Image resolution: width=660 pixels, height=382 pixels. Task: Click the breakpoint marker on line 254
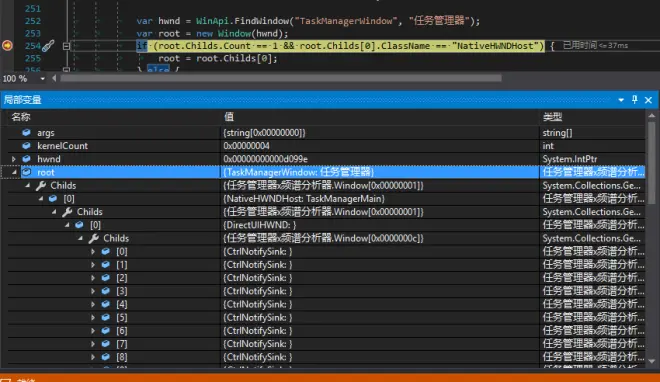[7, 45]
